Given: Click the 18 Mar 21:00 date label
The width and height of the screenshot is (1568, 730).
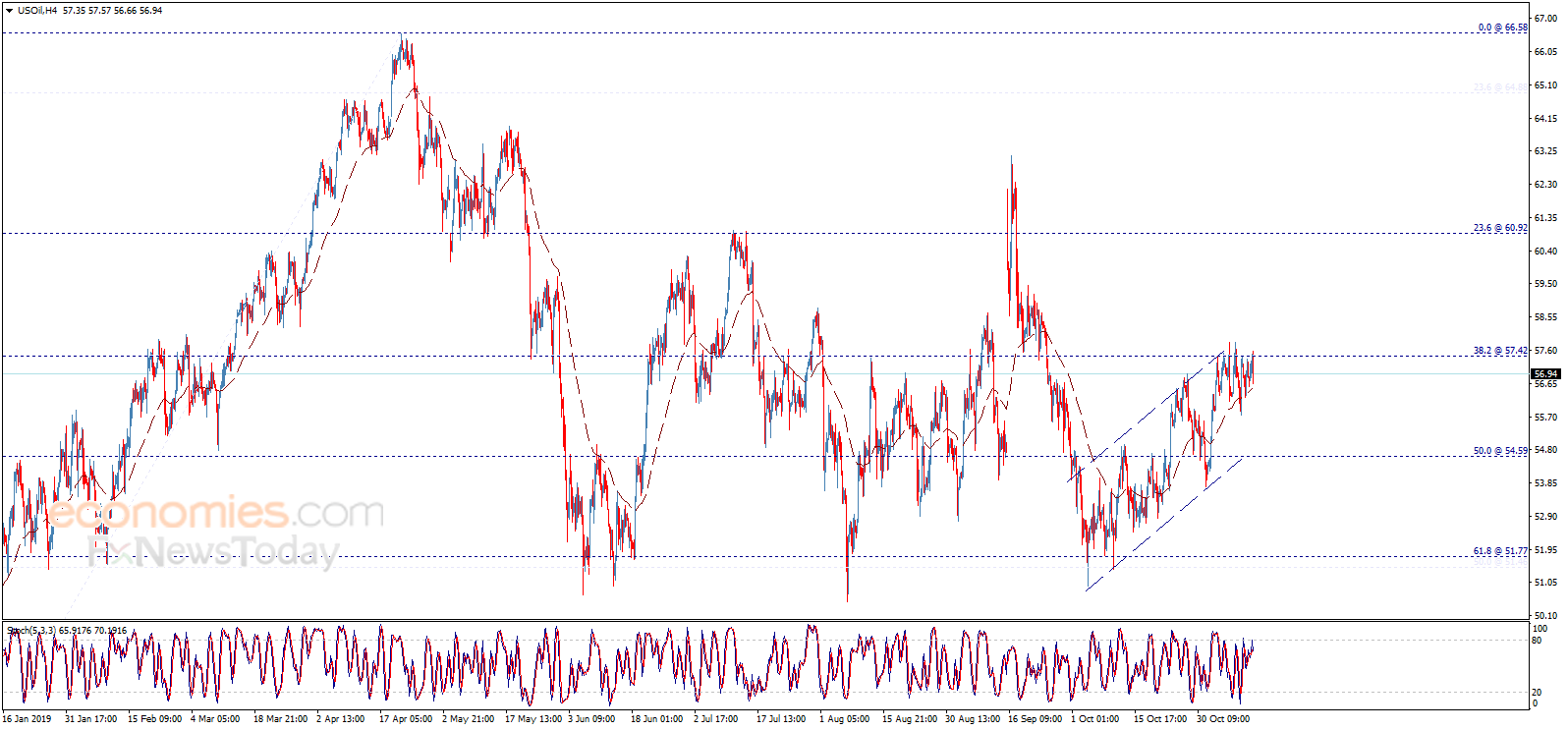Looking at the screenshot, I should click(x=280, y=719).
